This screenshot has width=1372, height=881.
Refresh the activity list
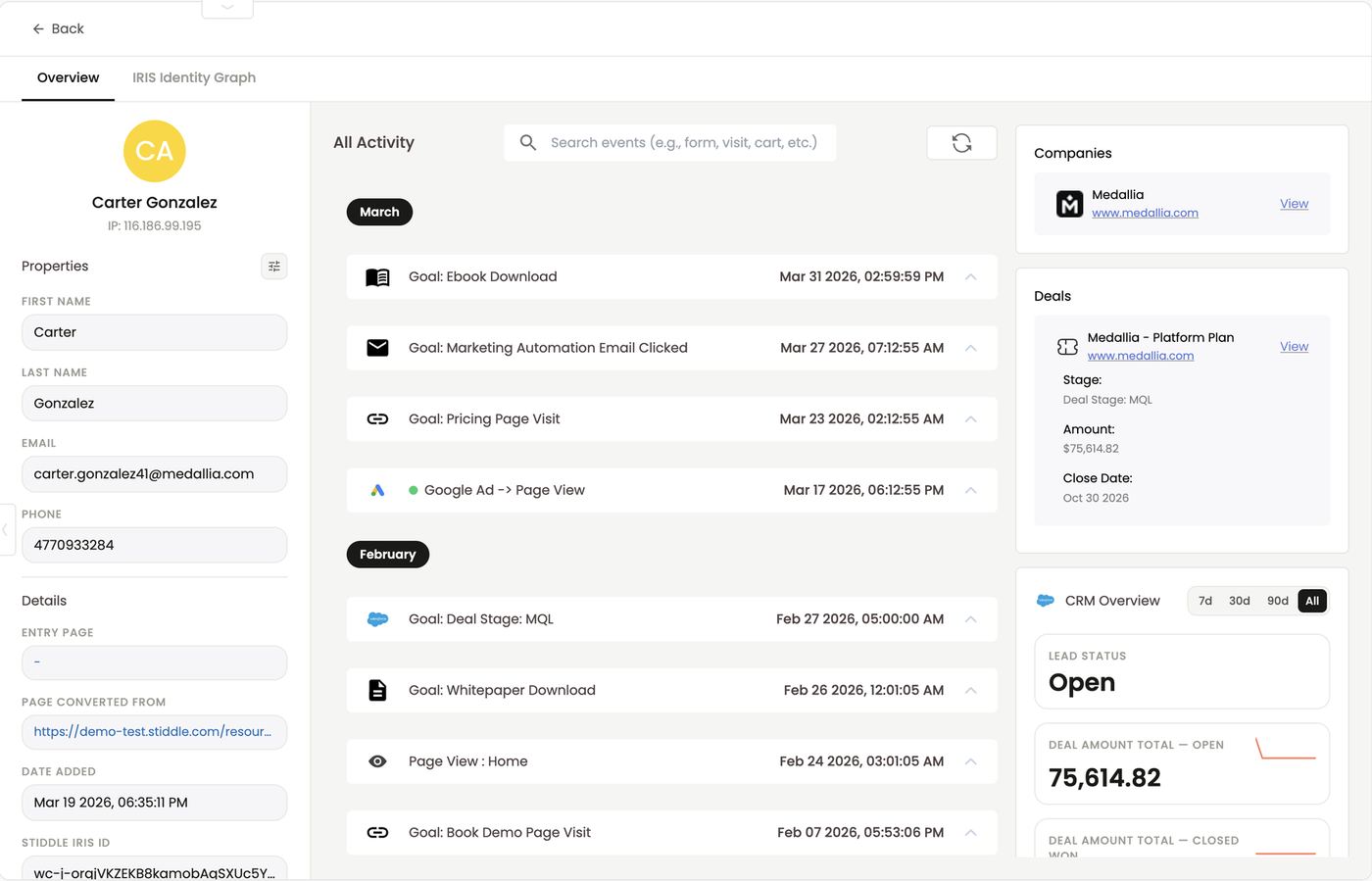click(961, 142)
